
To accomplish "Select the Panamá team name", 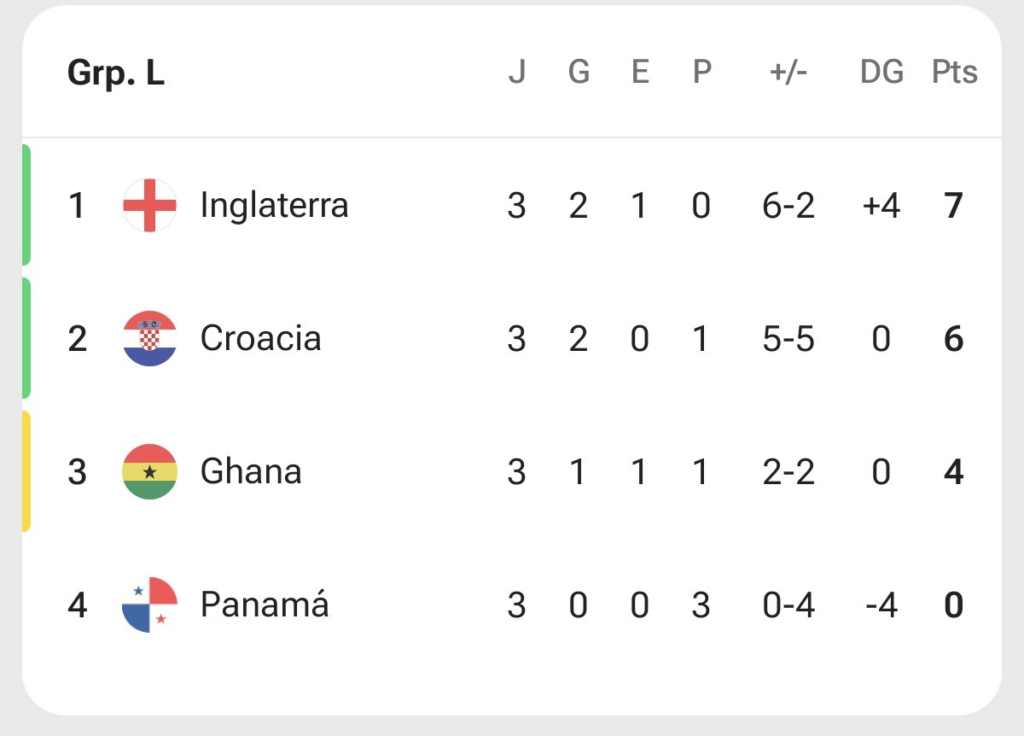I will 264,603.
